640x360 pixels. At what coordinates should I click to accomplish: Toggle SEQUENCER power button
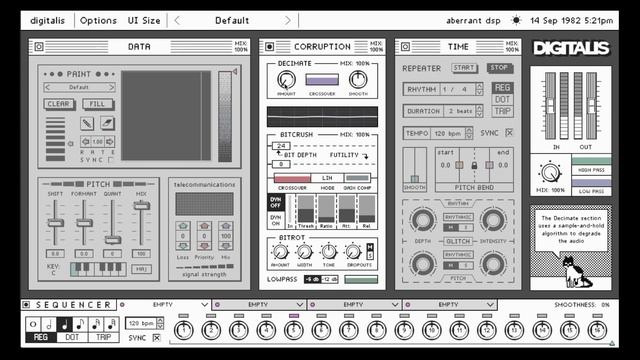27,304
